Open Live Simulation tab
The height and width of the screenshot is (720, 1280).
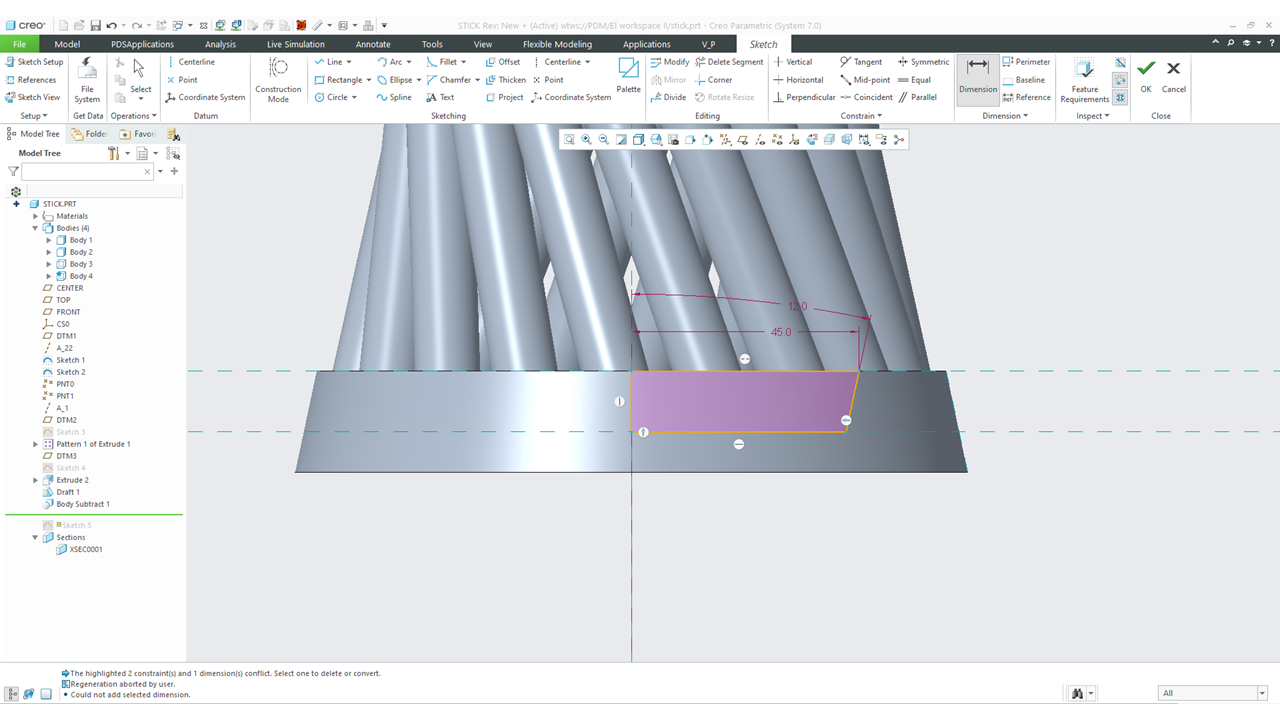pyautogui.click(x=295, y=44)
